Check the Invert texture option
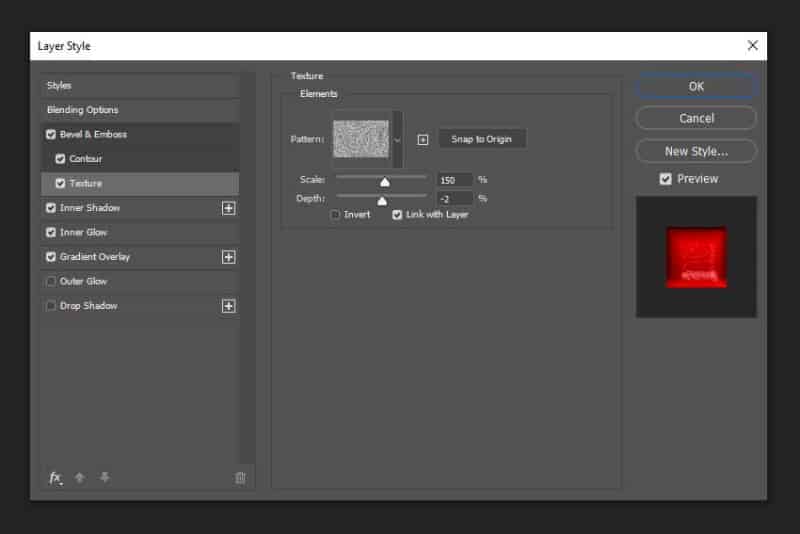Viewport: 800px width, 534px height. [x=335, y=215]
